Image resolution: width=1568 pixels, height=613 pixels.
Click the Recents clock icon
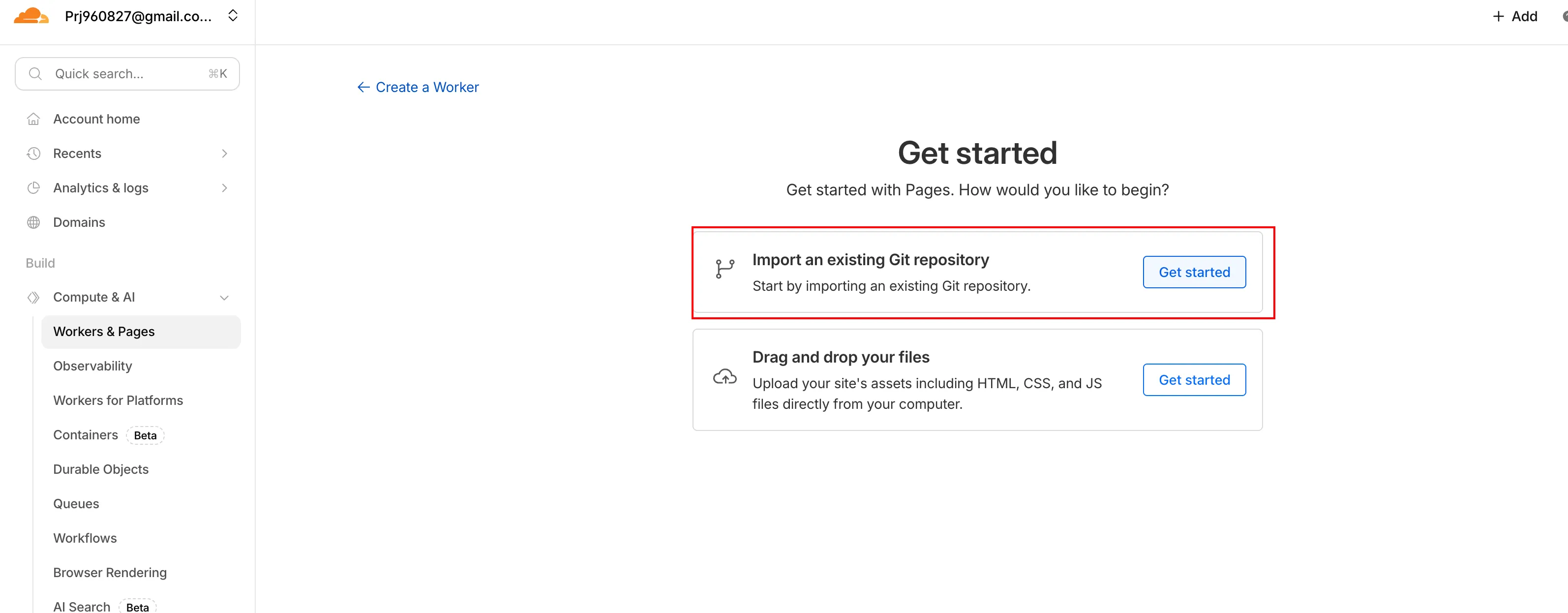tap(33, 153)
